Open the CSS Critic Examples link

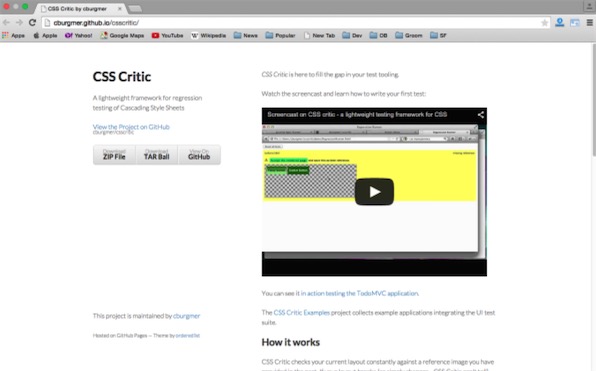(301, 312)
